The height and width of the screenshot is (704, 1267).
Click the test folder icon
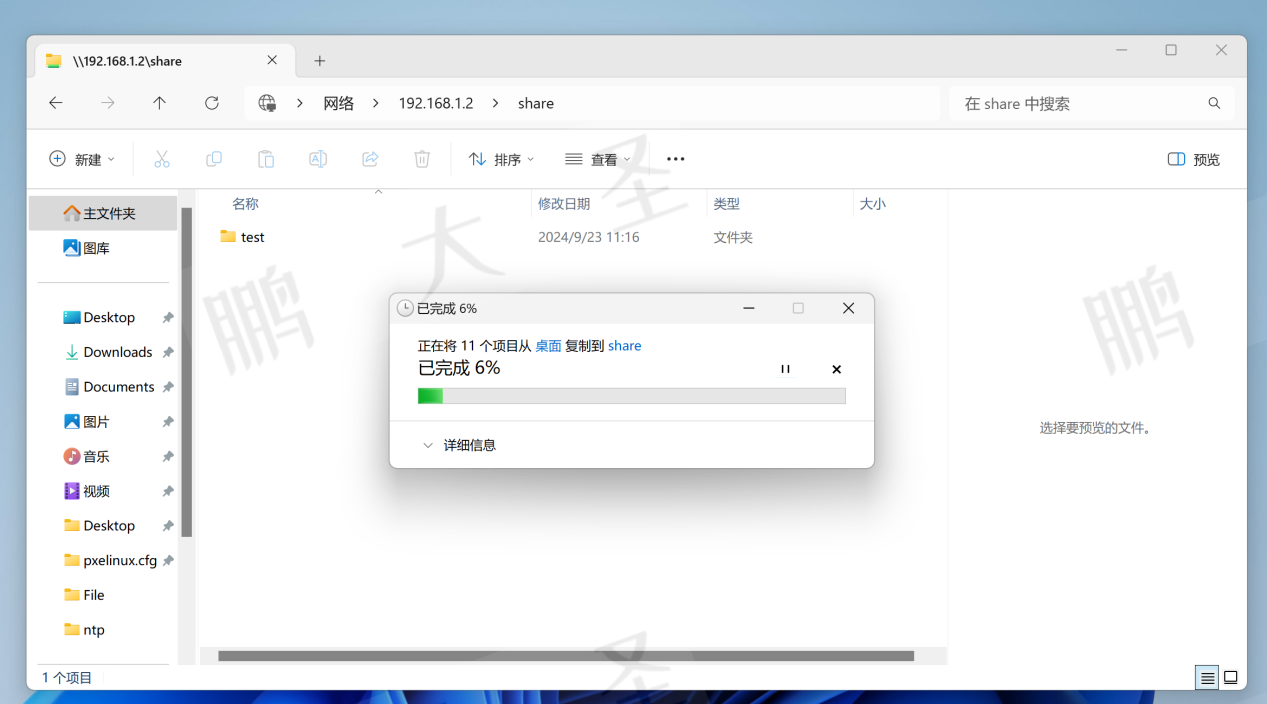[x=228, y=237]
